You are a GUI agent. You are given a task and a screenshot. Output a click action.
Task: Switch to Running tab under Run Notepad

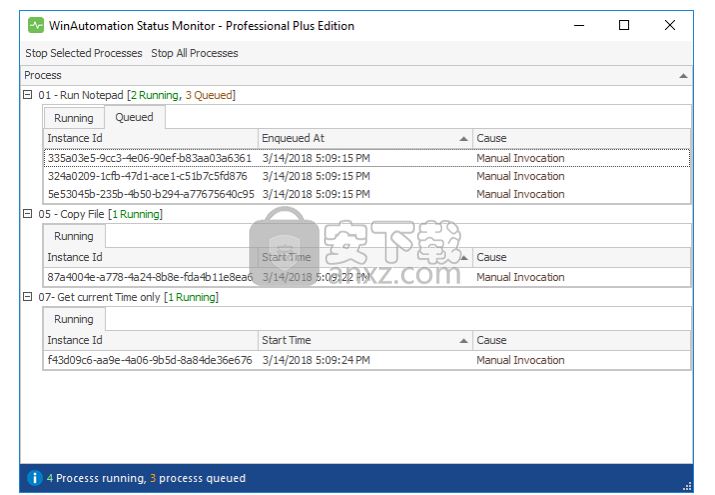pos(74,118)
